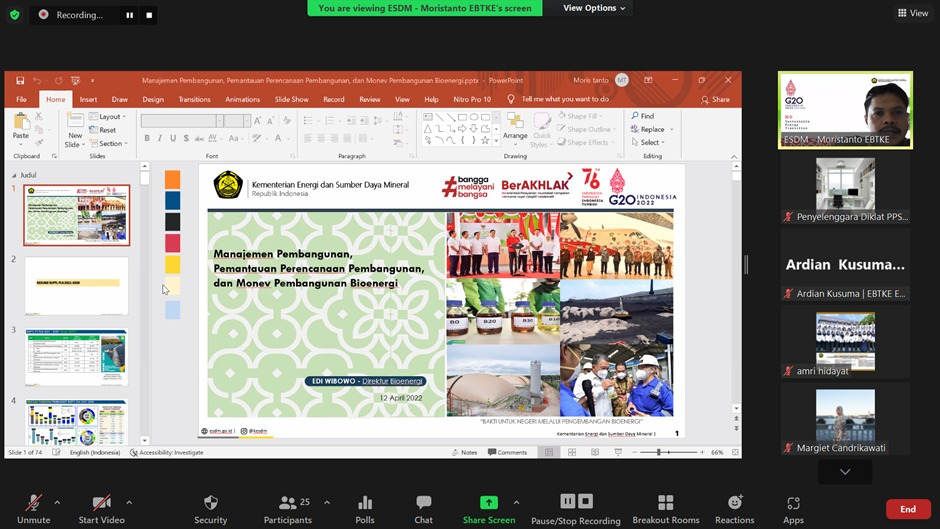
Task: Pick the yellow color swatch
Action: [173, 264]
